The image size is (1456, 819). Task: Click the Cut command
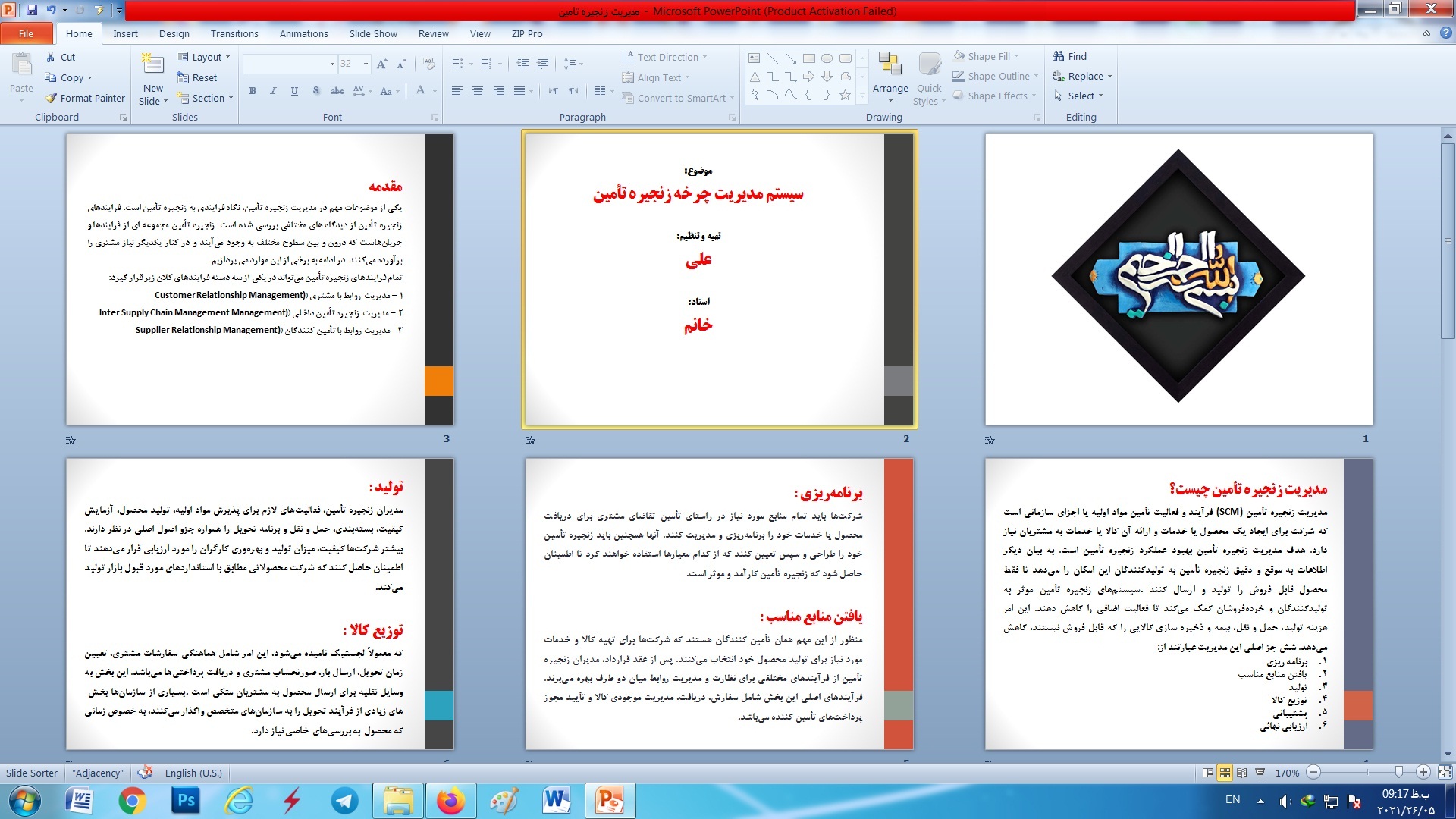(x=61, y=57)
